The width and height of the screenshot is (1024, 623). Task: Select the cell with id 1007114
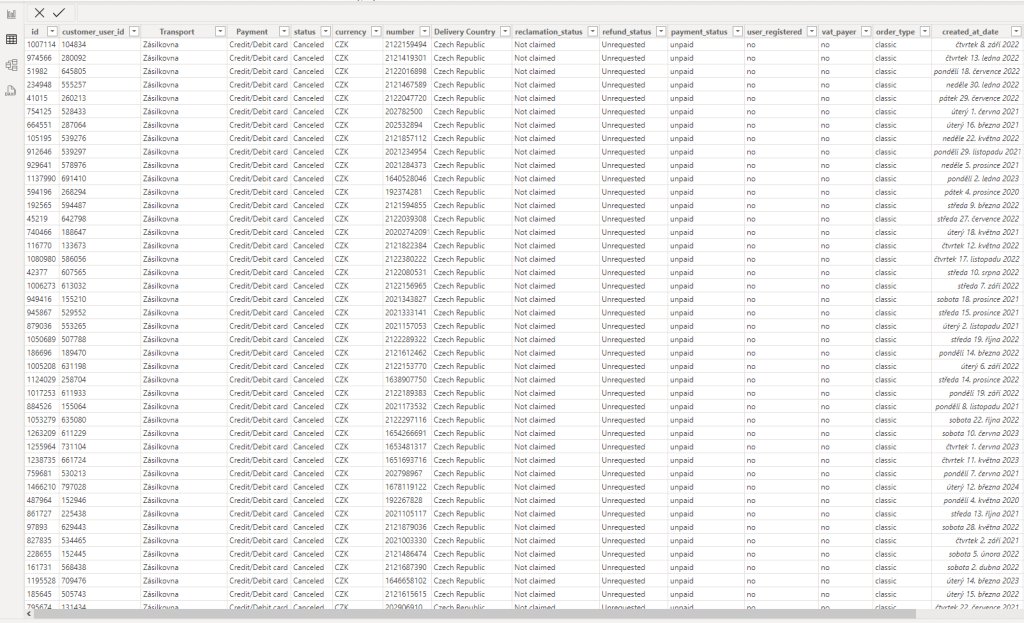41,45
